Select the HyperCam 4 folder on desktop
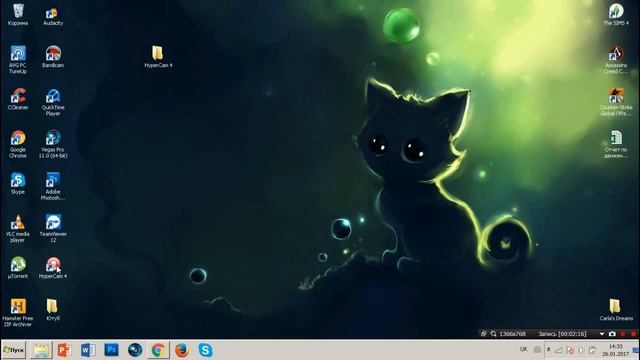Screen dimensions: 640x360 coord(158,57)
